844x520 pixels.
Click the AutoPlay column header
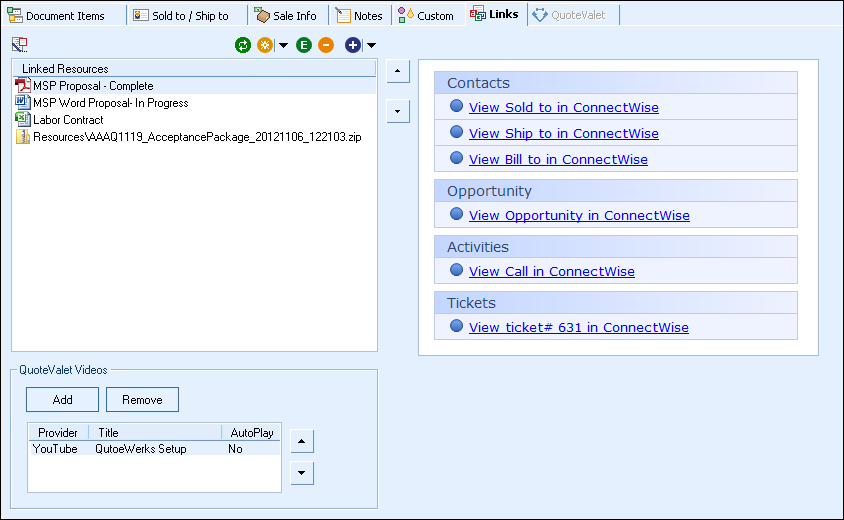[x=251, y=432]
